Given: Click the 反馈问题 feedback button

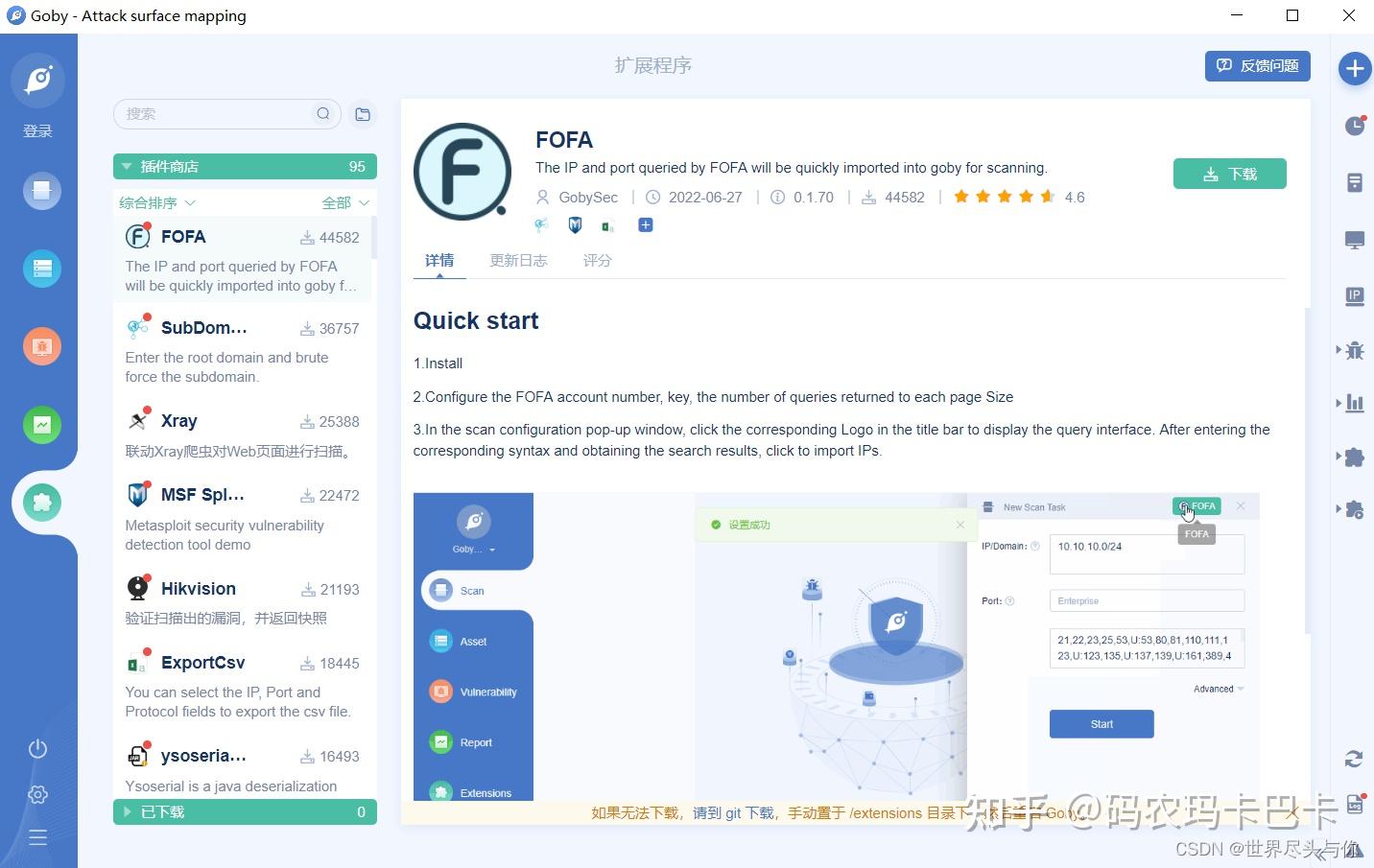Looking at the screenshot, I should 1257,65.
